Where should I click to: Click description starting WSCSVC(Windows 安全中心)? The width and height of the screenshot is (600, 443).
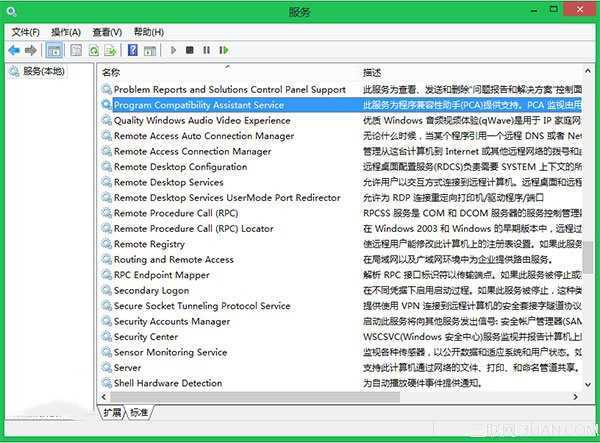[472, 337]
